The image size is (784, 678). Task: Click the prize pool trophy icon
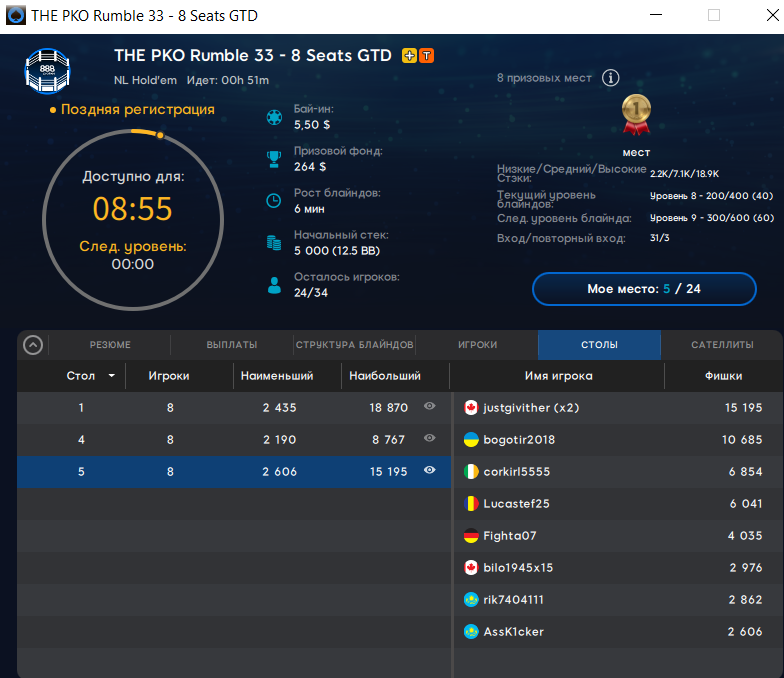[x=274, y=159]
